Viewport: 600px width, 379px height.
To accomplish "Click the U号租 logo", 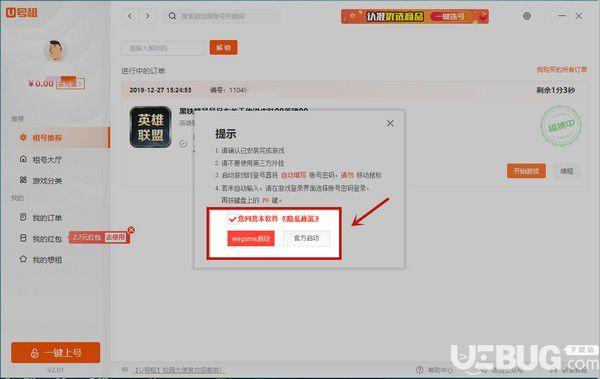I will click(22, 13).
